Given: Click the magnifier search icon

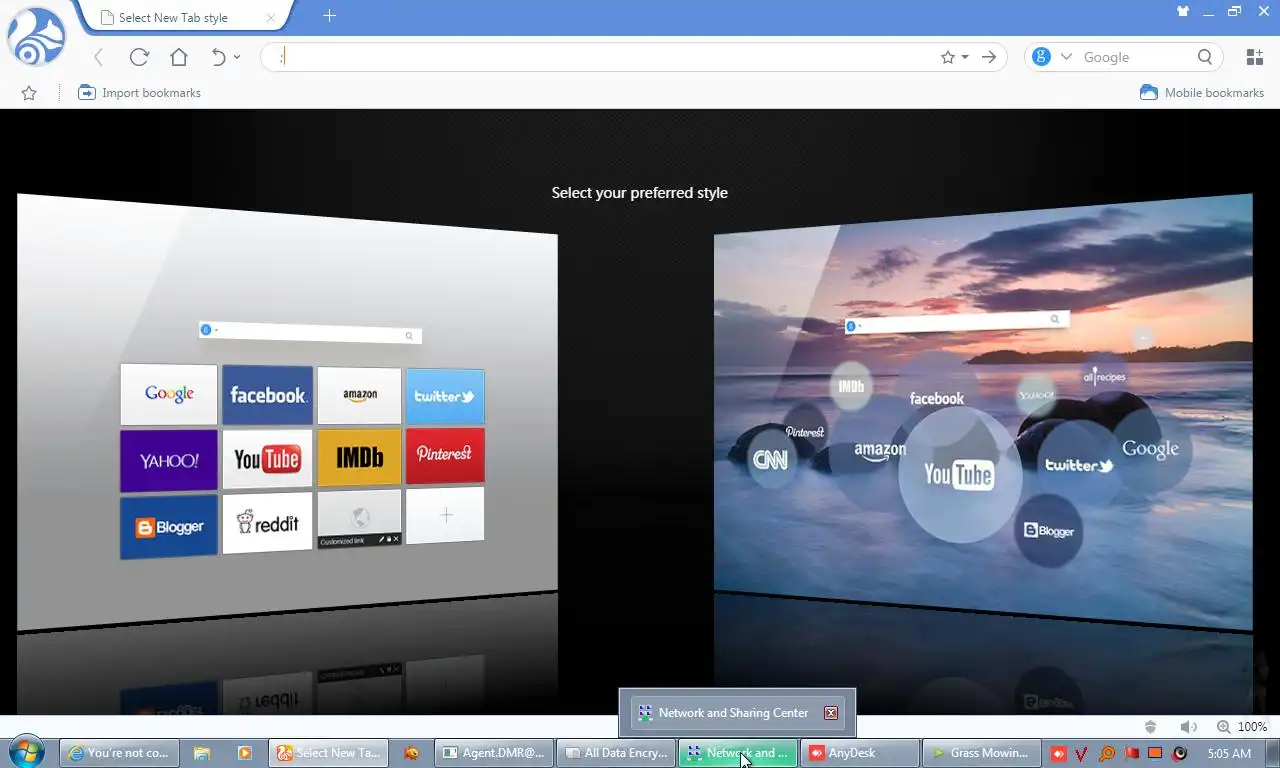Looking at the screenshot, I should (x=1205, y=57).
